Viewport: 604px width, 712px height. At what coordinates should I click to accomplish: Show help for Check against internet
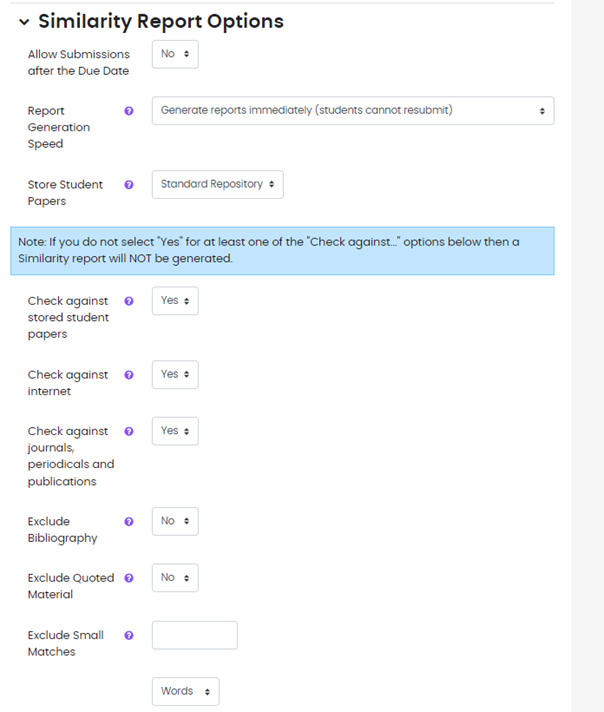point(129,375)
